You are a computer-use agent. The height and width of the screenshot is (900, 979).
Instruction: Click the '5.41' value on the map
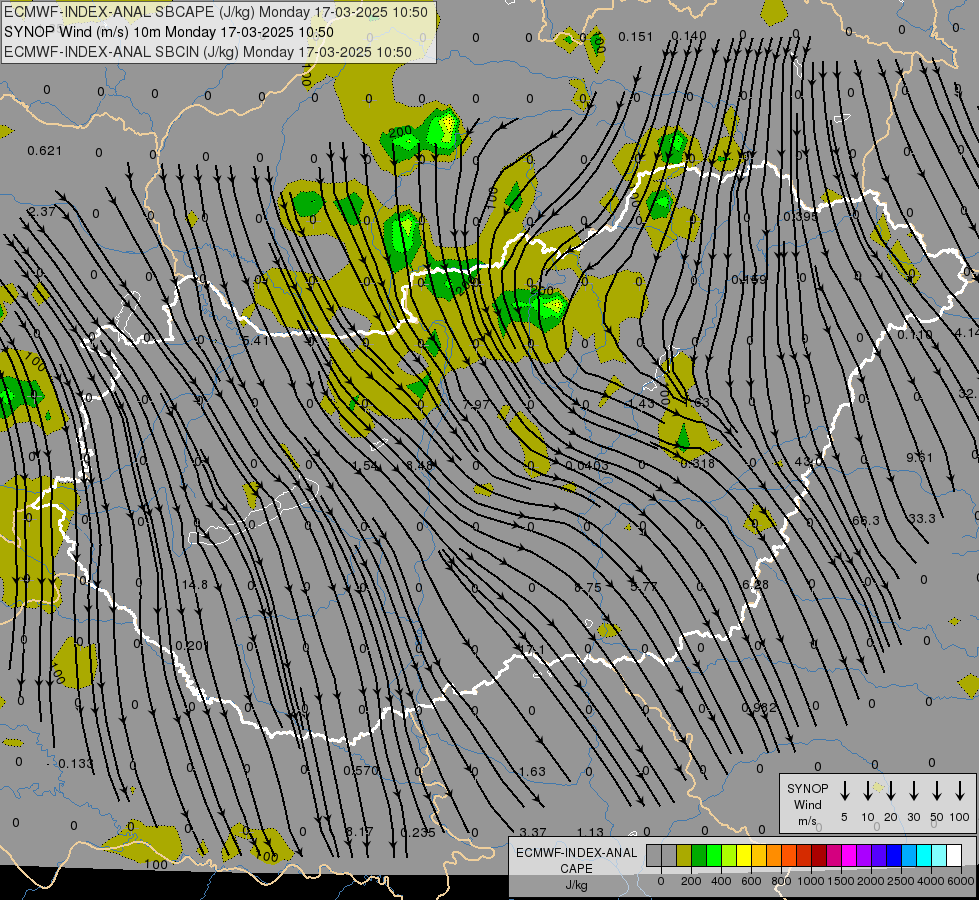pyautogui.click(x=255, y=340)
